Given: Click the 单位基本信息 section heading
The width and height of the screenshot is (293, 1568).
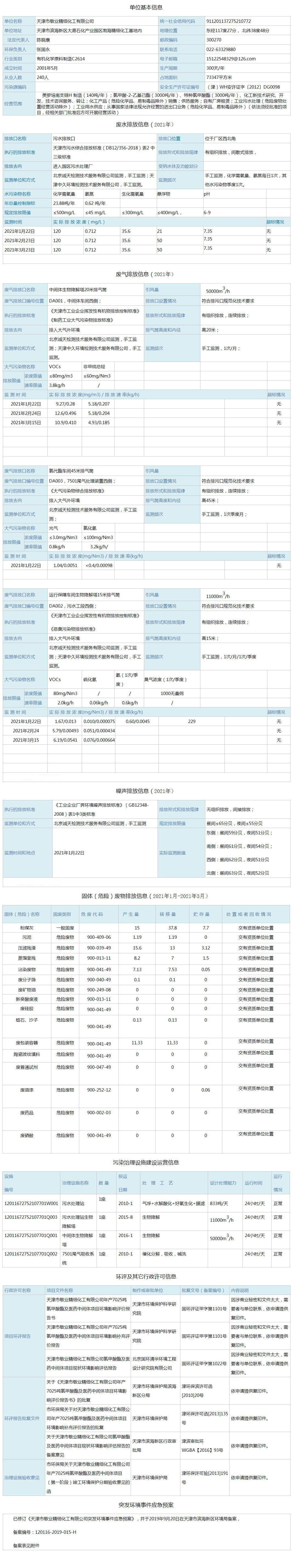Looking at the screenshot, I should pyautogui.click(x=146, y=7).
